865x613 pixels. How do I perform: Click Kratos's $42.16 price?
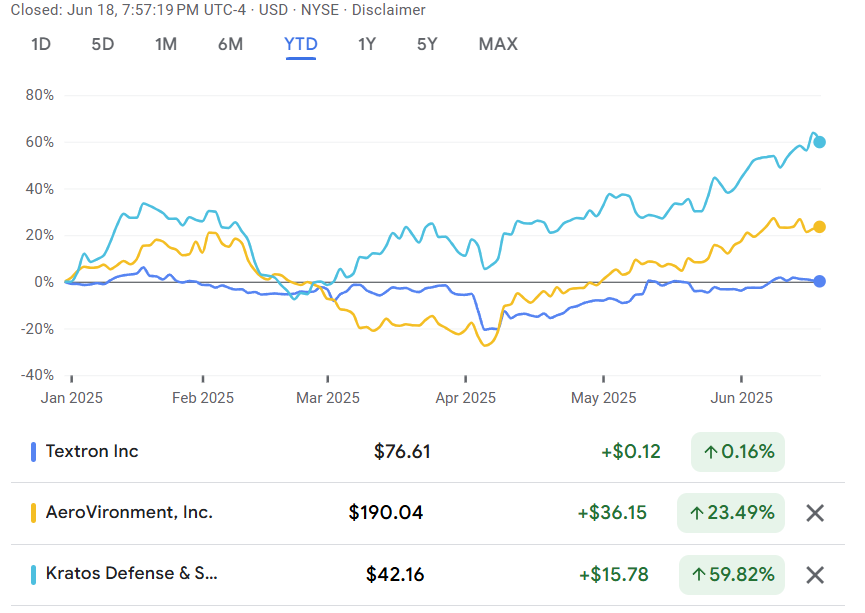[x=395, y=575]
